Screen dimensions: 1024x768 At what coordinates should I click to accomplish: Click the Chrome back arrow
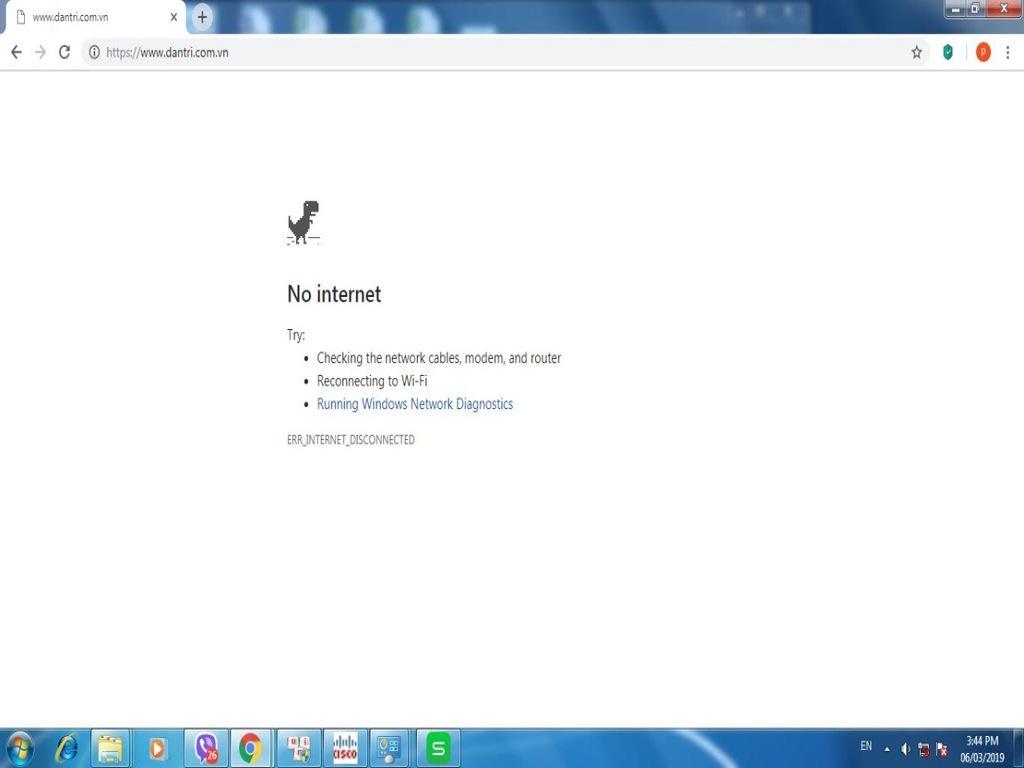point(16,52)
